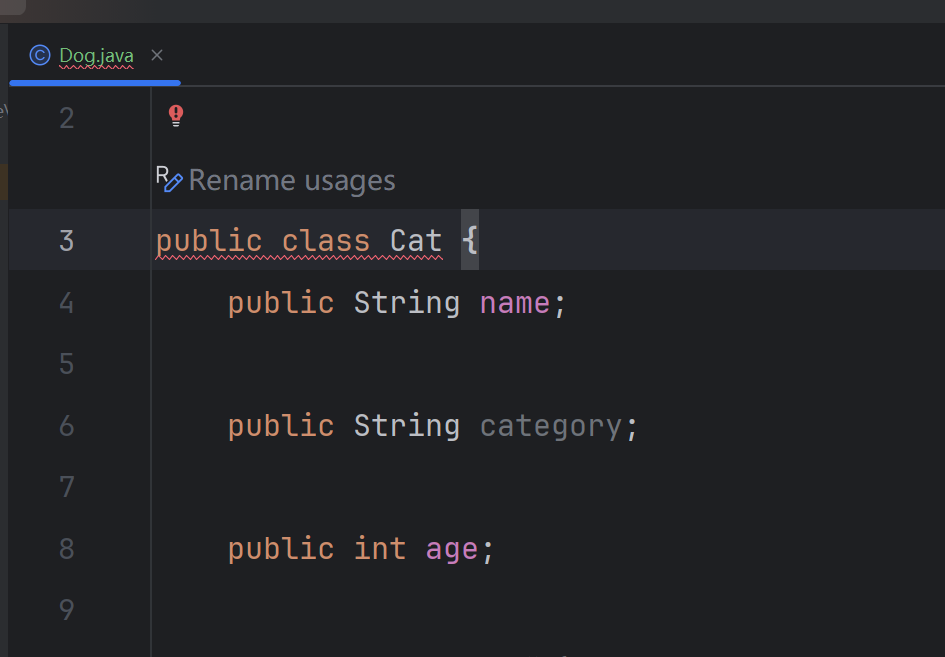Click line number 4 in gutter
This screenshot has width=945, height=657.
point(67,303)
